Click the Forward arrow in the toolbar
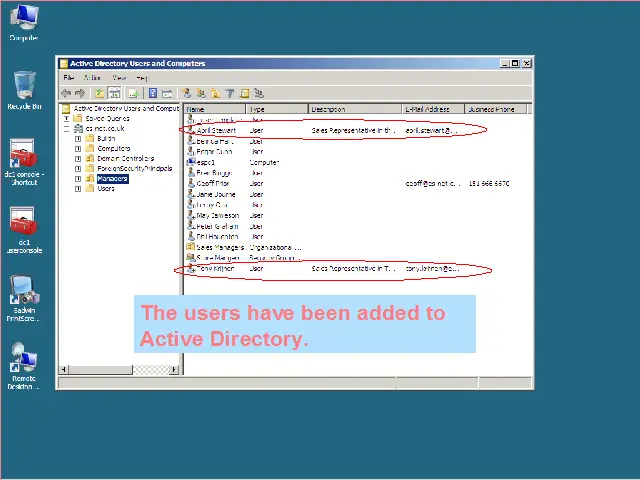The image size is (640, 480). coord(80,93)
